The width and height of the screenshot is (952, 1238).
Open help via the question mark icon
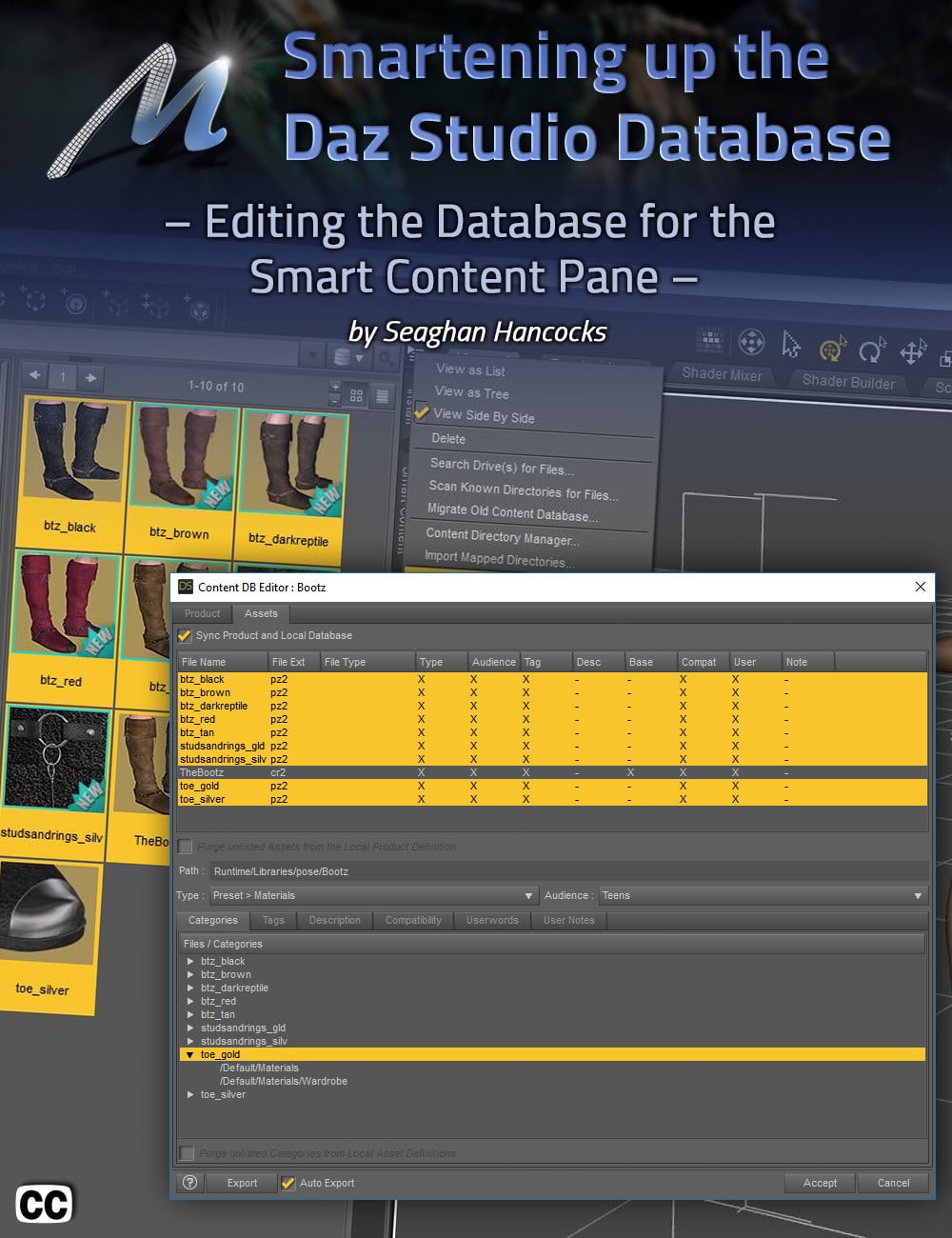tap(188, 1183)
